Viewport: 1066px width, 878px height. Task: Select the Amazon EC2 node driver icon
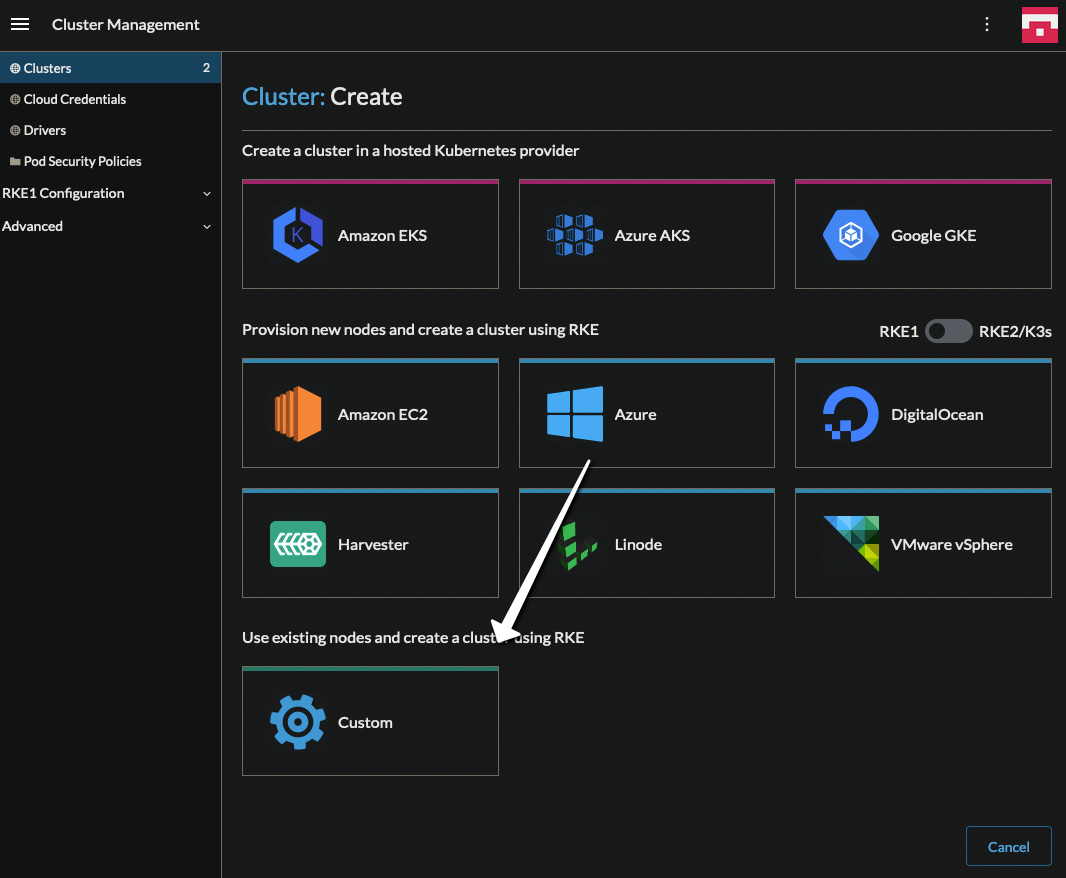(x=297, y=413)
